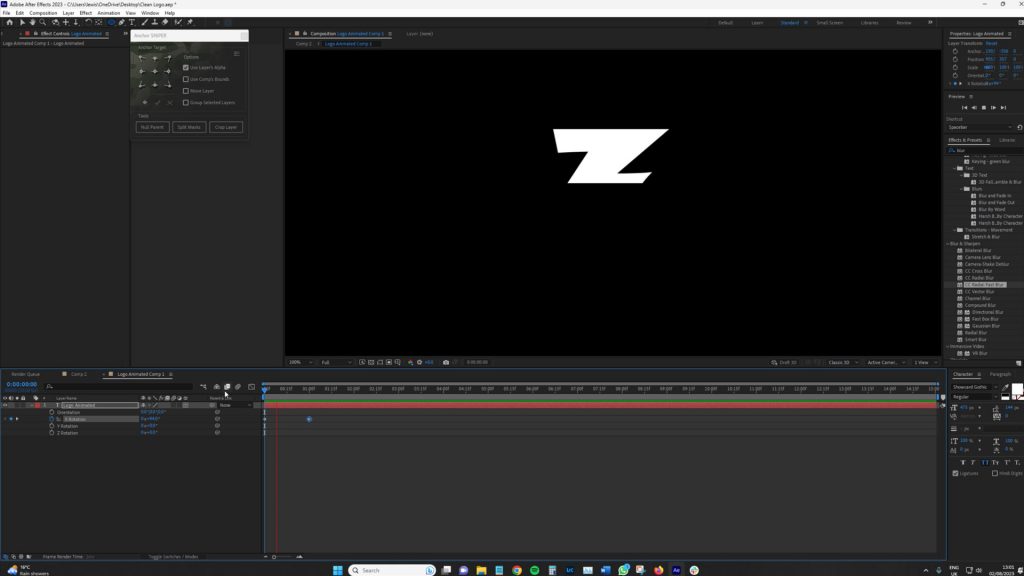Open viewer resolution Full dropdown

click(x=336, y=362)
